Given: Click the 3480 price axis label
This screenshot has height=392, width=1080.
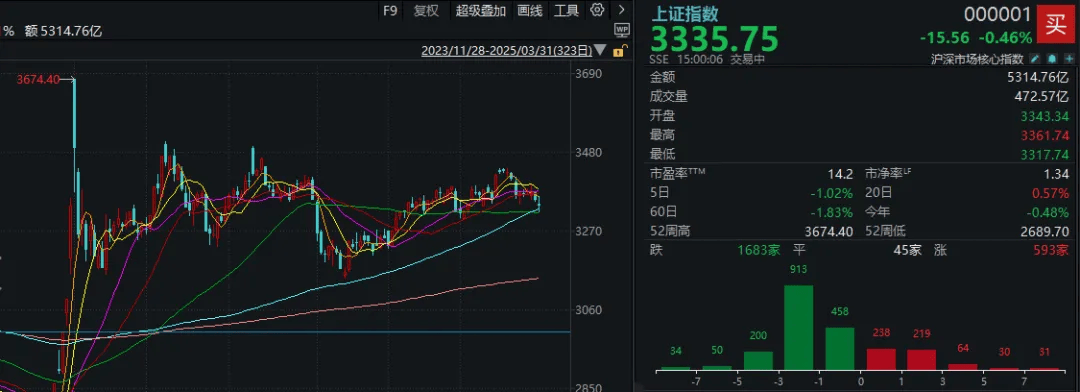Looking at the screenshot, I should pyautogui.click(x=588, y=152).
